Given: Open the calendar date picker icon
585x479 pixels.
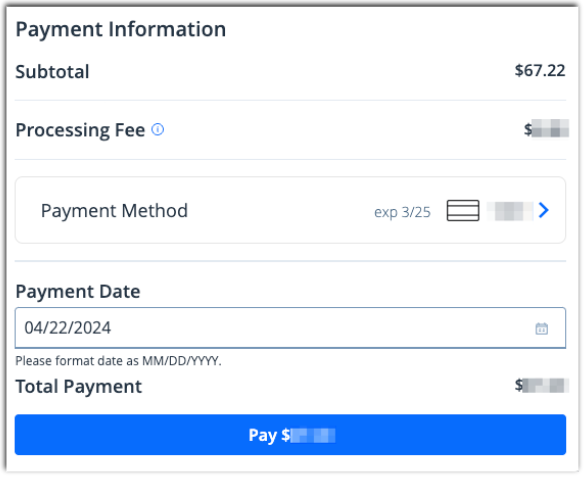Looking at the screenshot, I should [x=542, y=329].
